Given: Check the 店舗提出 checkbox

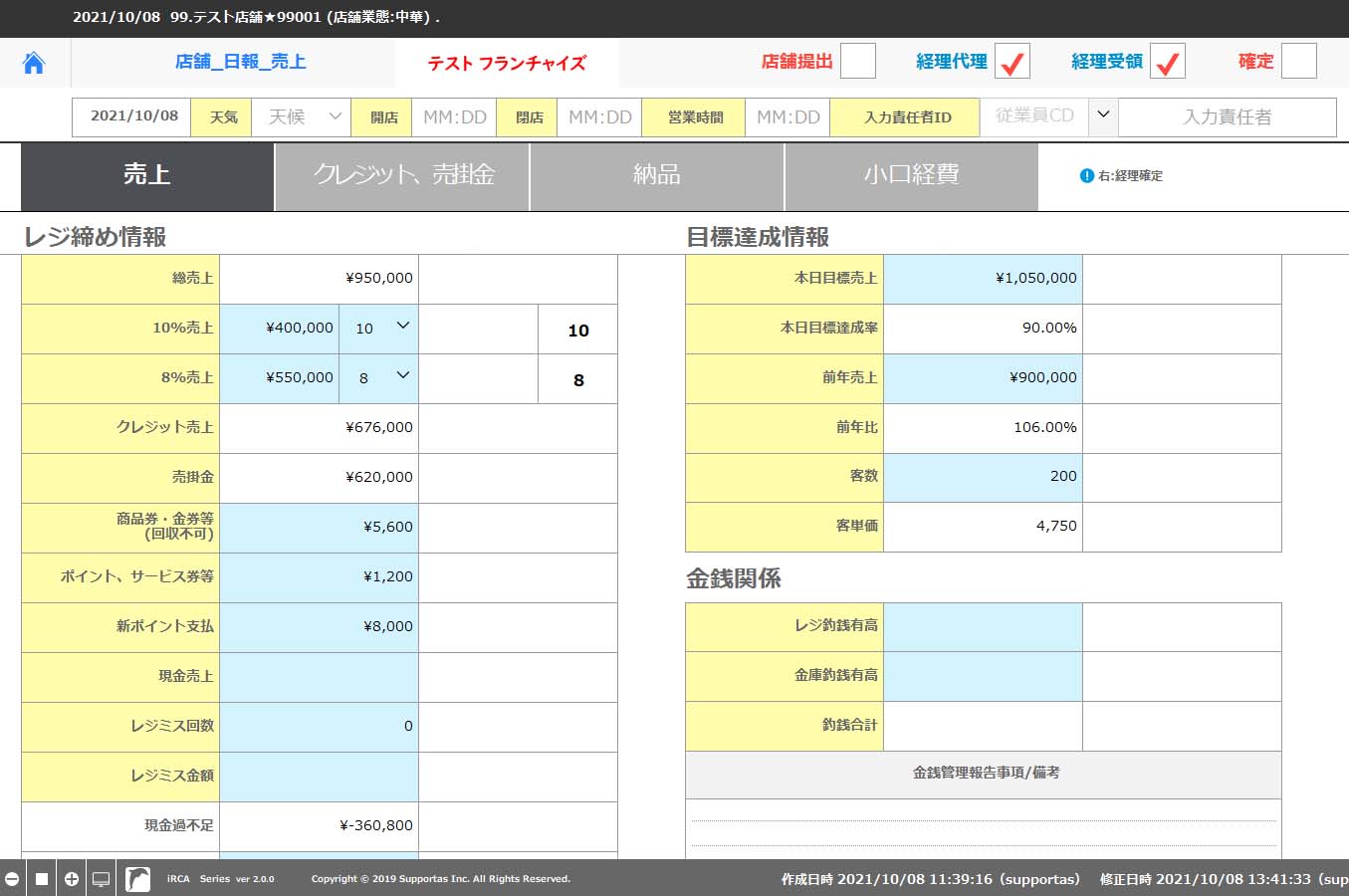Looking at the screenshot, I should click(857, 62).
